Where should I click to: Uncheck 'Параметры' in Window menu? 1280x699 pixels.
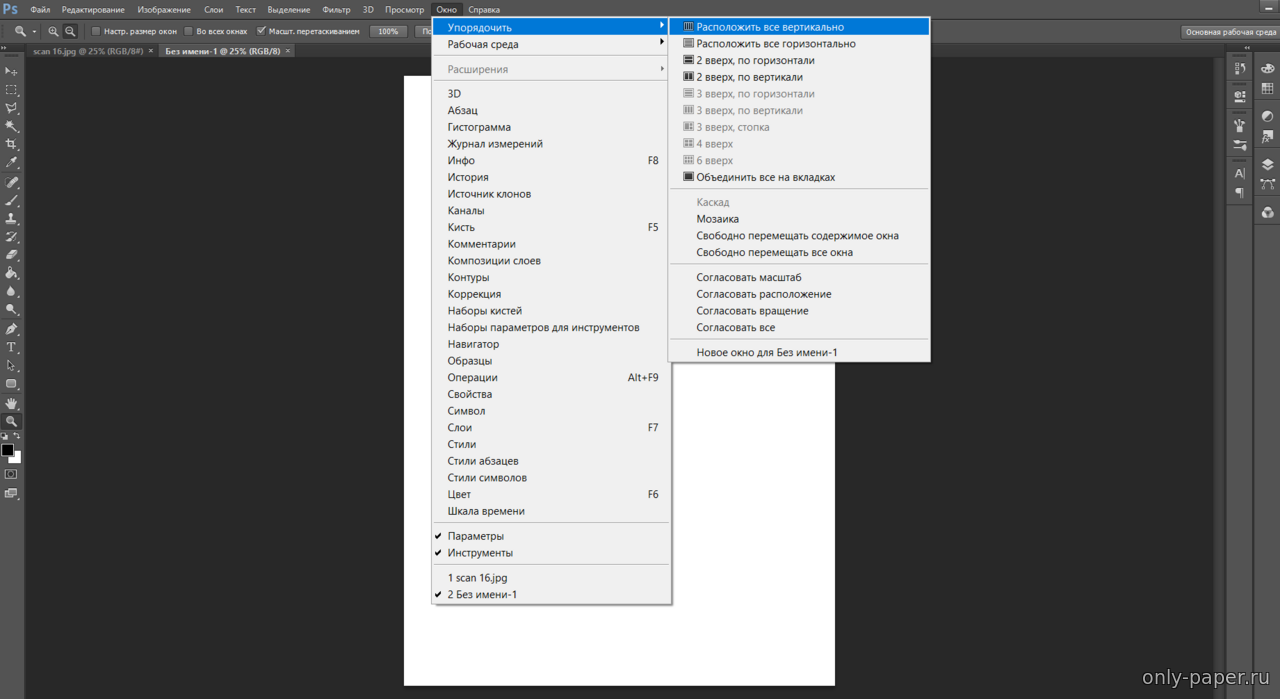(552, 536)
